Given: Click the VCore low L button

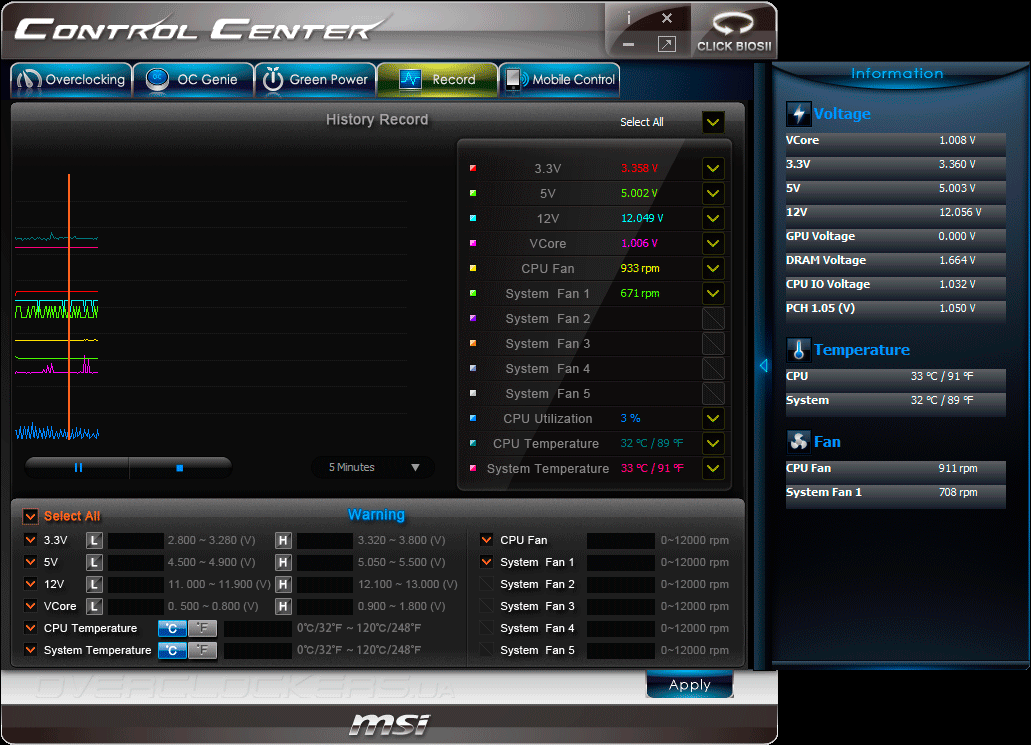Looking at the screenshot, I should pyautogui.click(x=95, y=606).
